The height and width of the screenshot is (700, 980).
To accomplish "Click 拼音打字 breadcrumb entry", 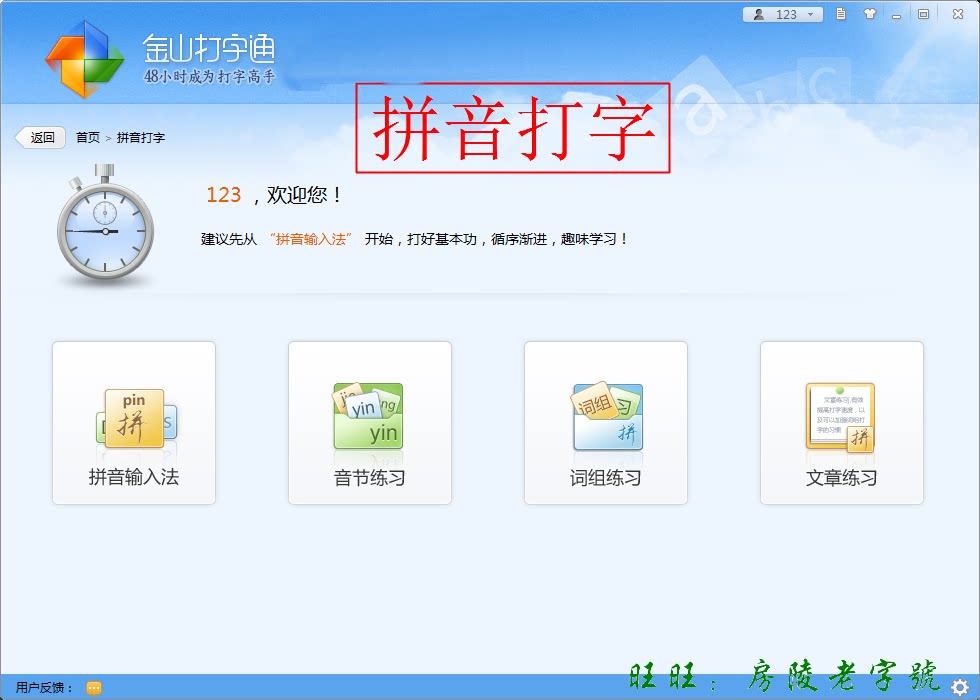I will 141,138.
